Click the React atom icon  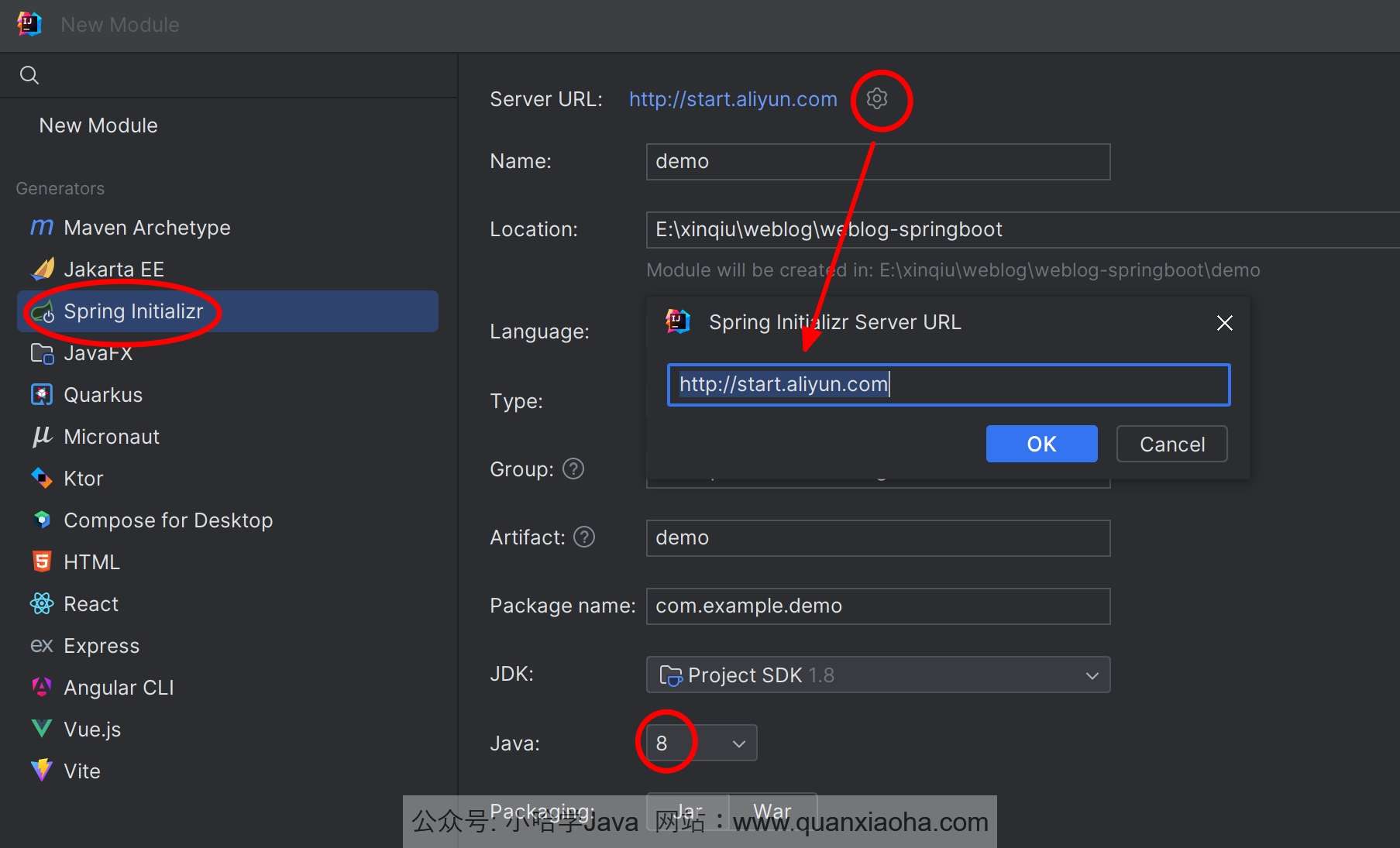pos(42,603)
